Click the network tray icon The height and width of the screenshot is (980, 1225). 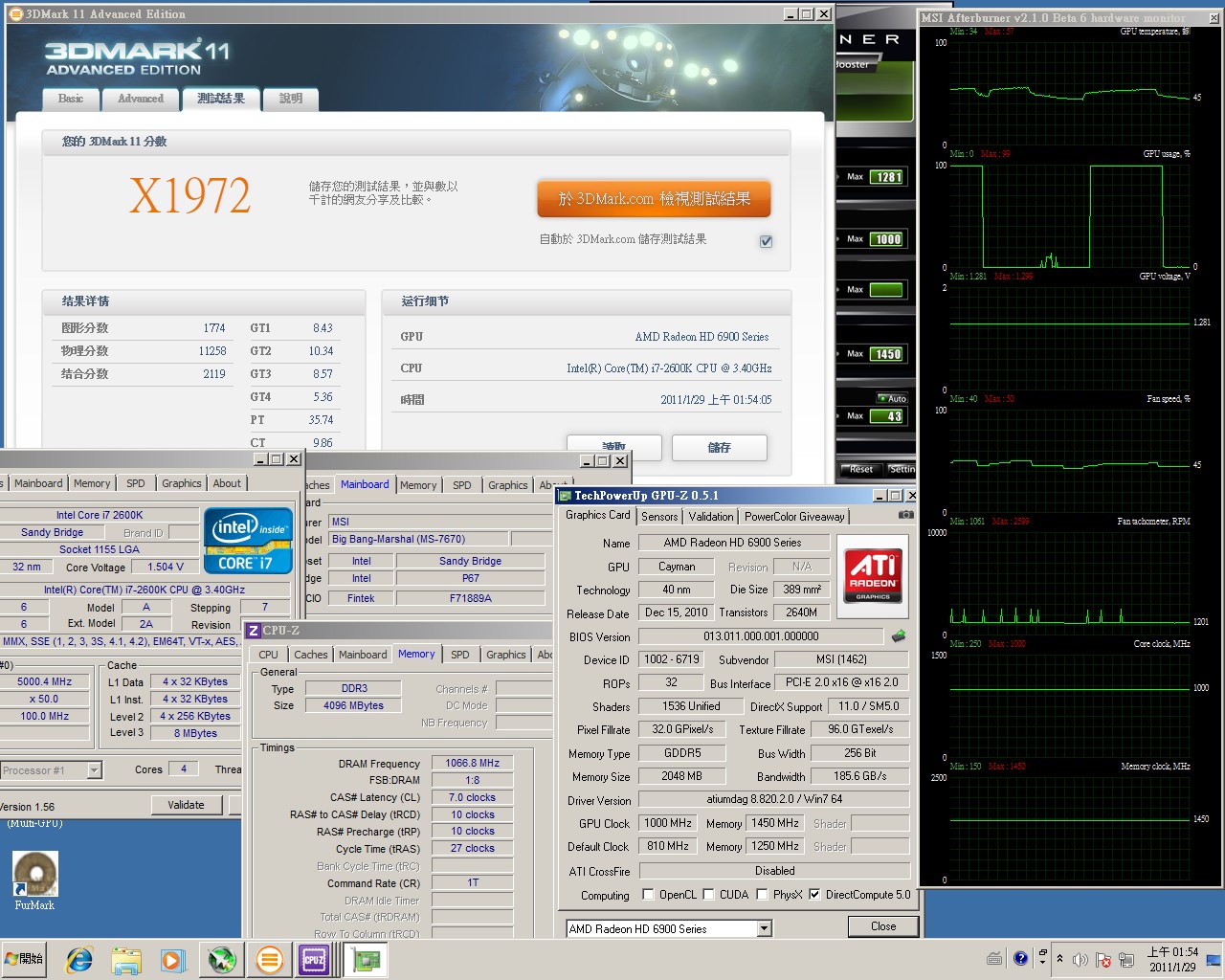(x=1126, y=959)
